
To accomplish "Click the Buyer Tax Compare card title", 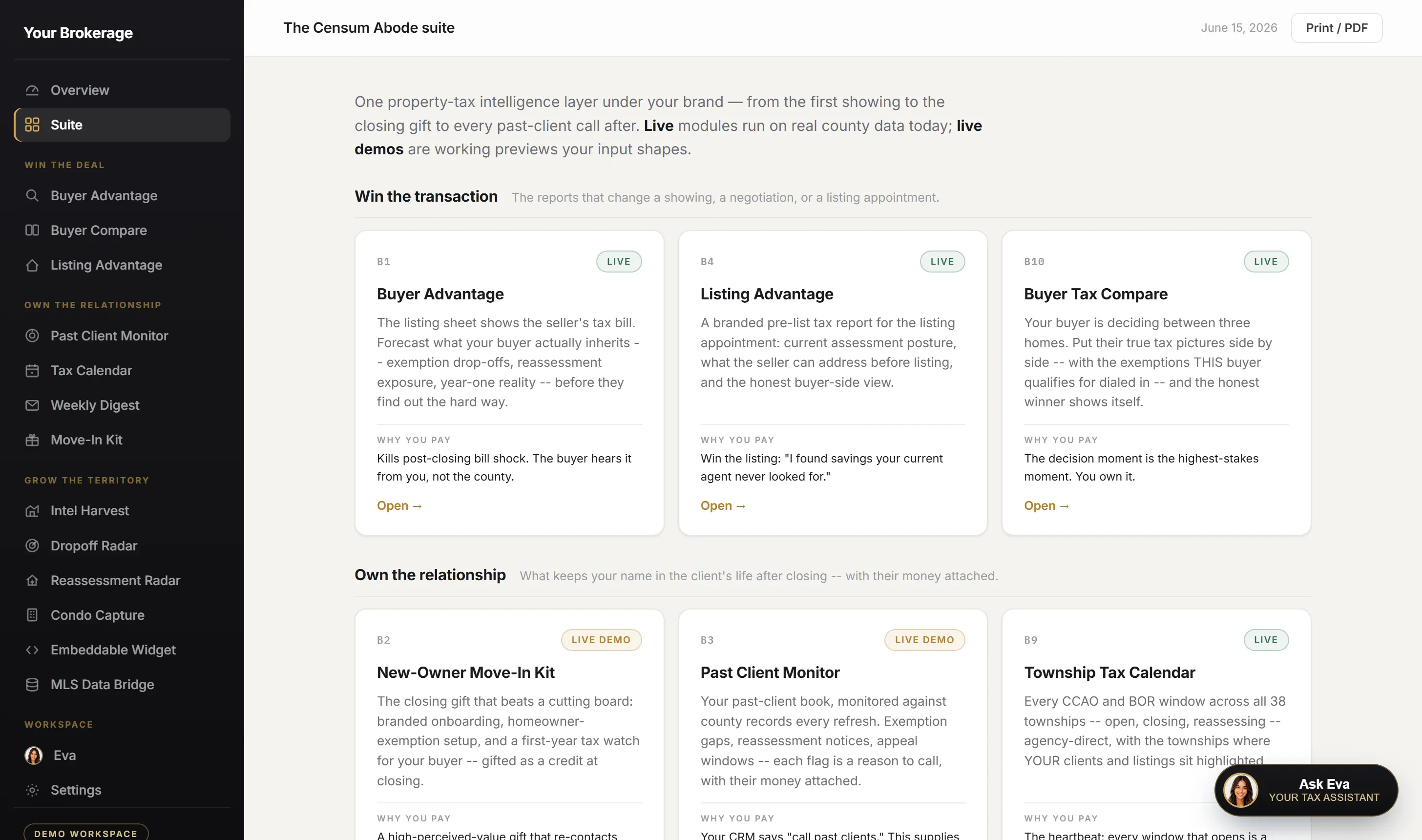I will [x=1095, y=294].
